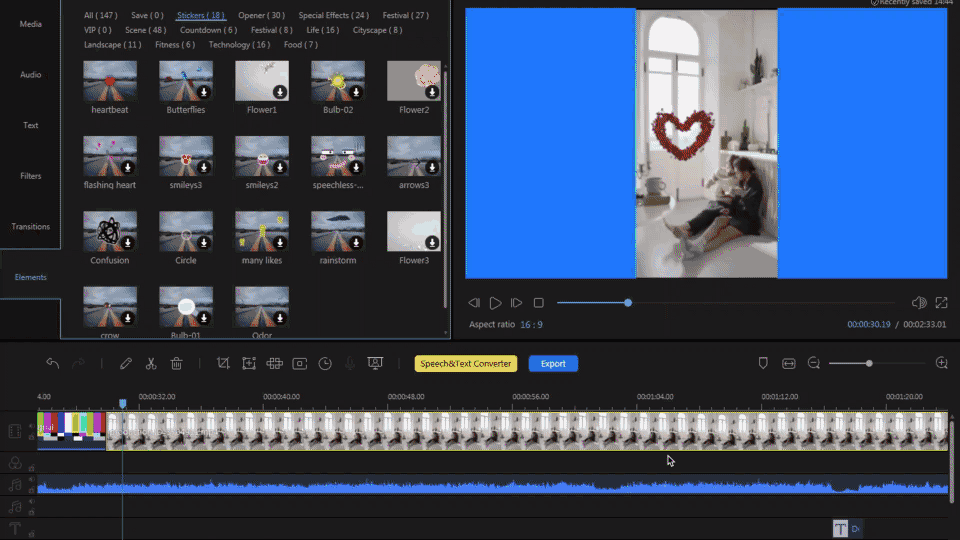Click the Freeze frame icon
Screen dimensions: 960x540
click(299, 363)
